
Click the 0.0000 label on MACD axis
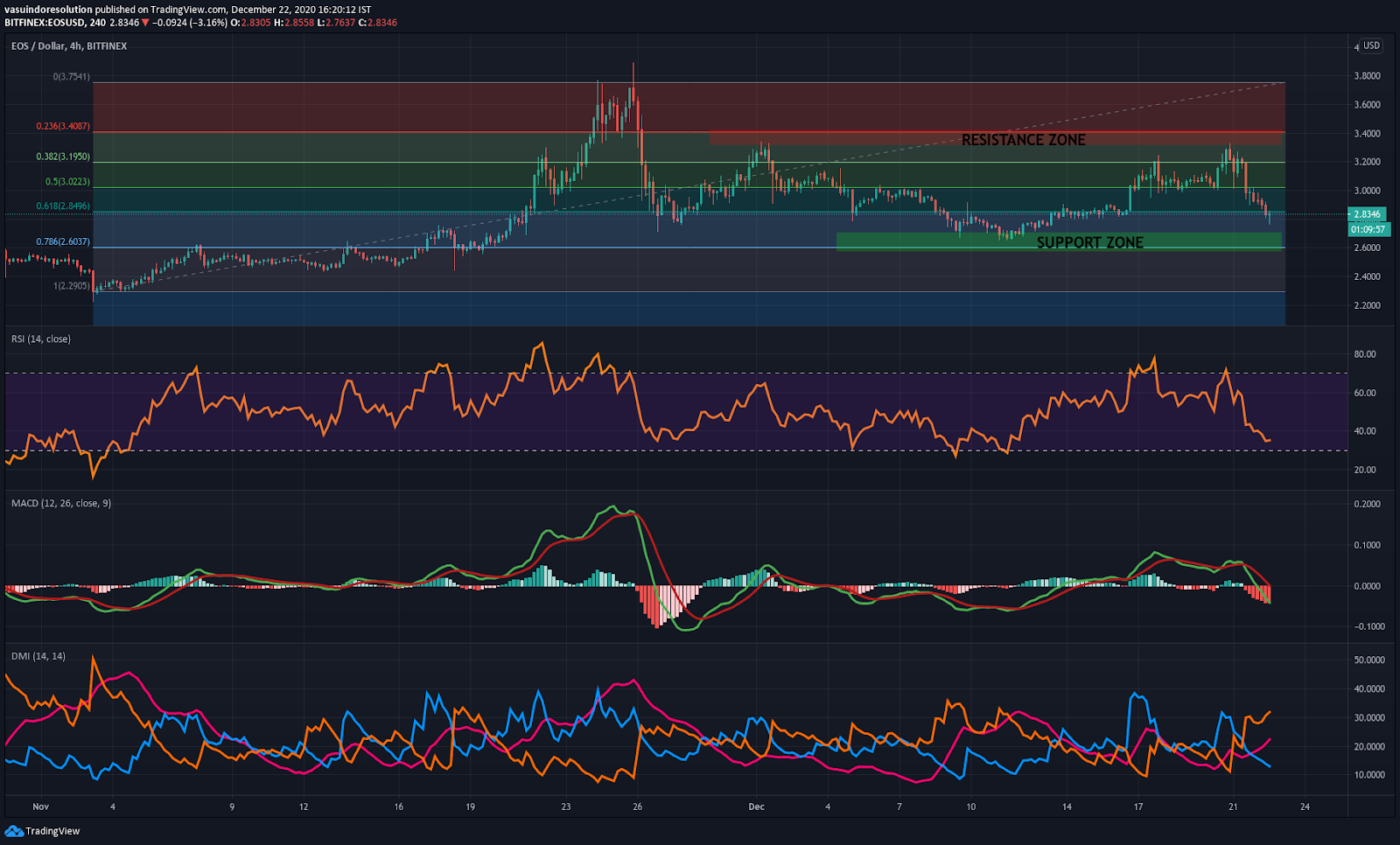point(1367,586)
